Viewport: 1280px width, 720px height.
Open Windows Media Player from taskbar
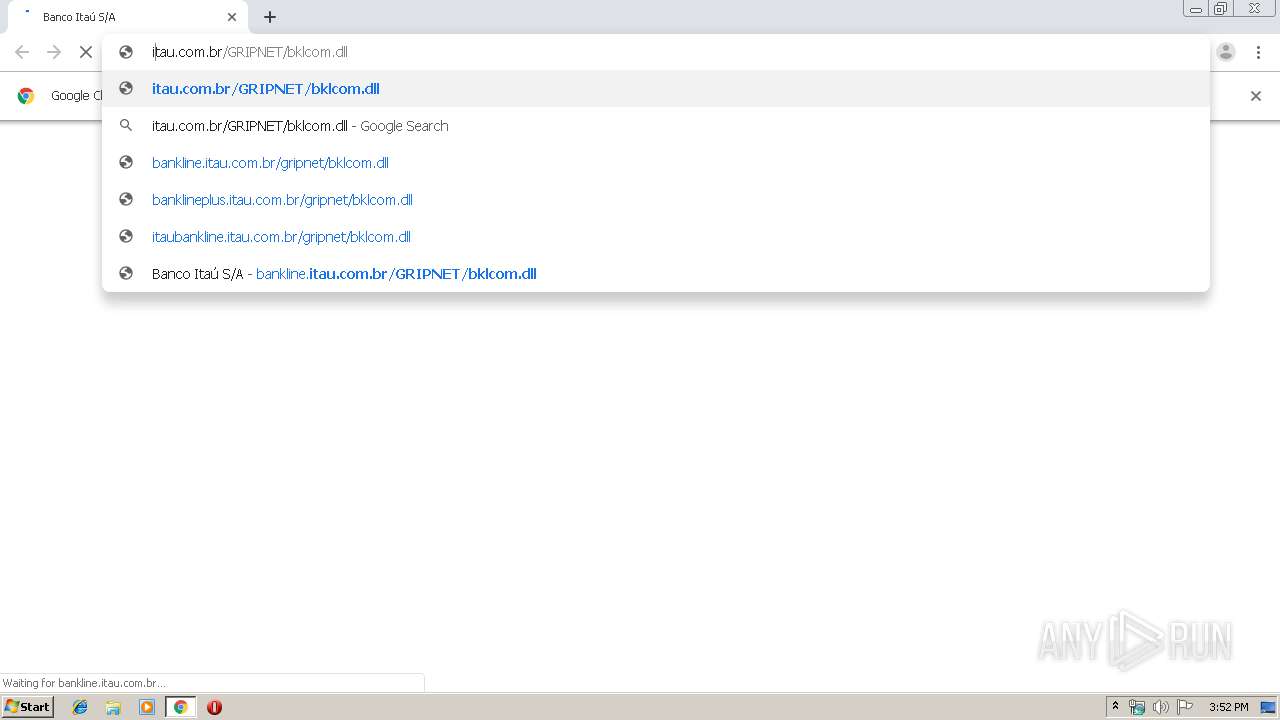(147, 707)
